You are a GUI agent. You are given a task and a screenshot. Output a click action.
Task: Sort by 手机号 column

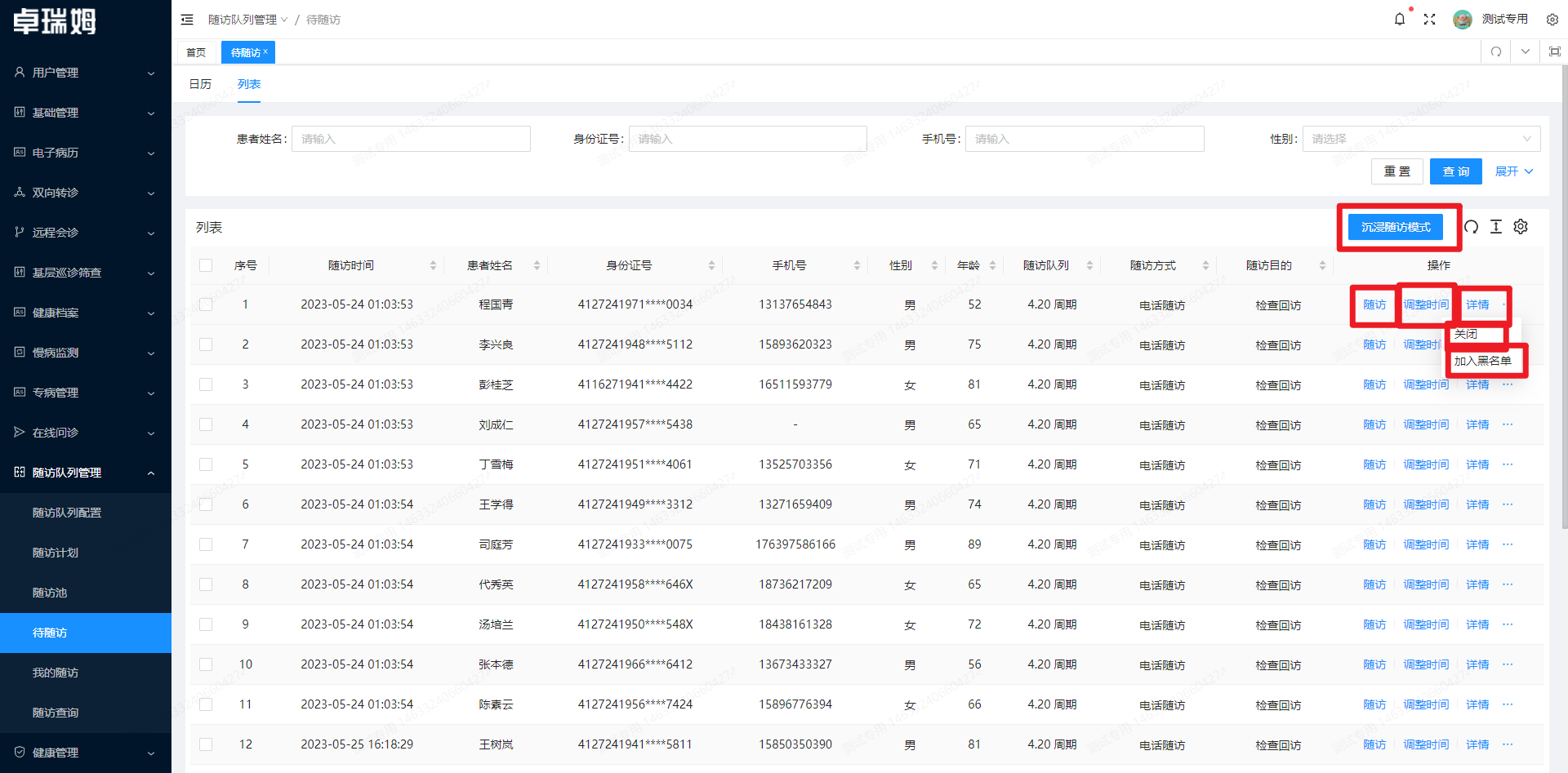click(x=857, y=265)
